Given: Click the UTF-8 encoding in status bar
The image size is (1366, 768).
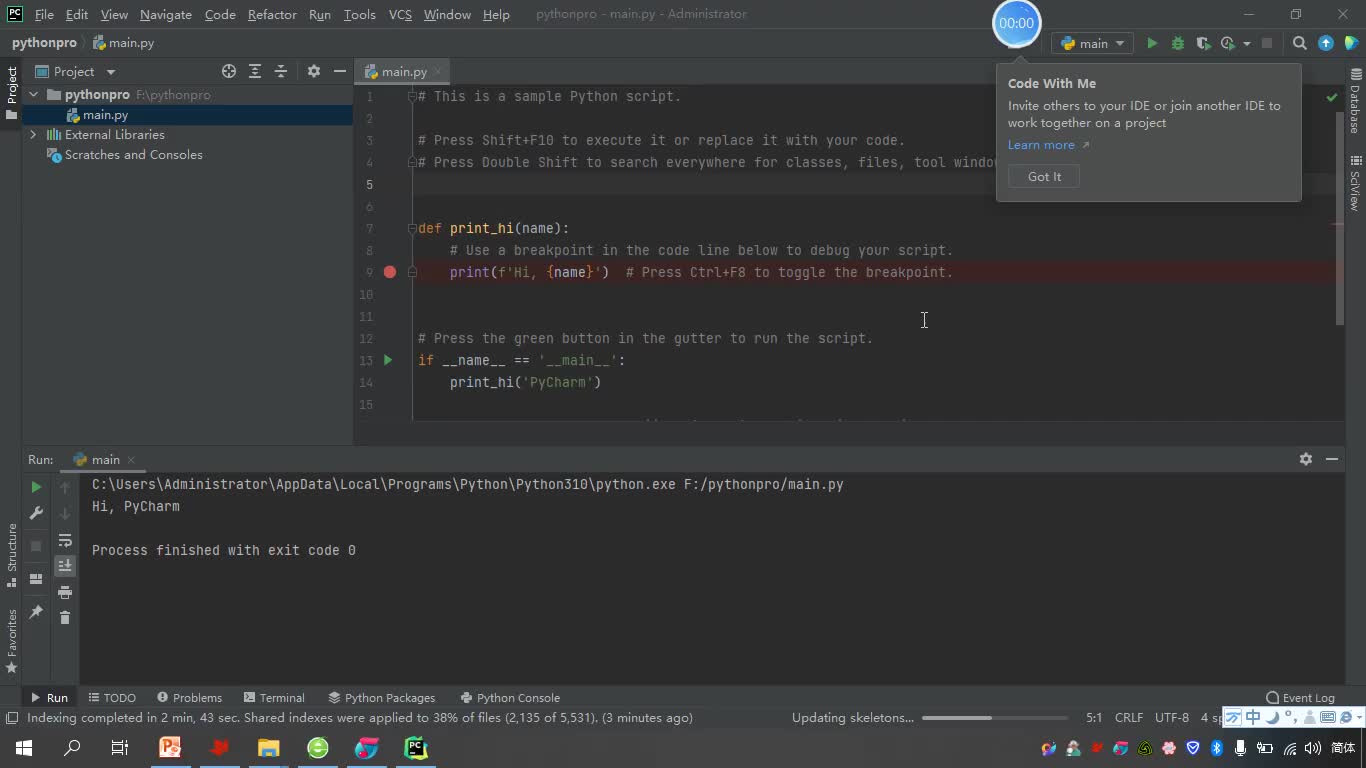Looking at the screenshot, I should [x=1172, y=718].
